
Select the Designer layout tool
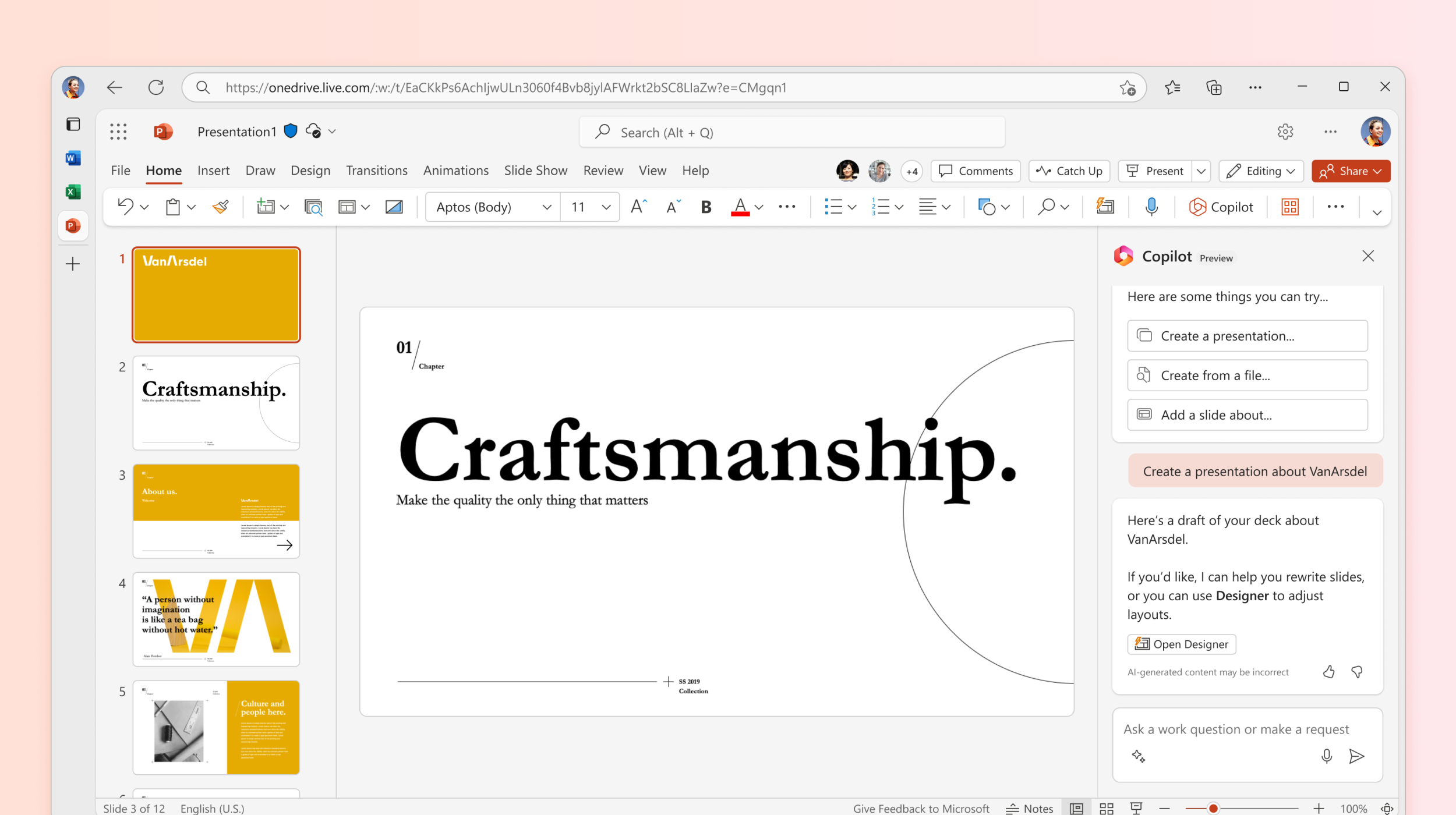coord(1289,207)
